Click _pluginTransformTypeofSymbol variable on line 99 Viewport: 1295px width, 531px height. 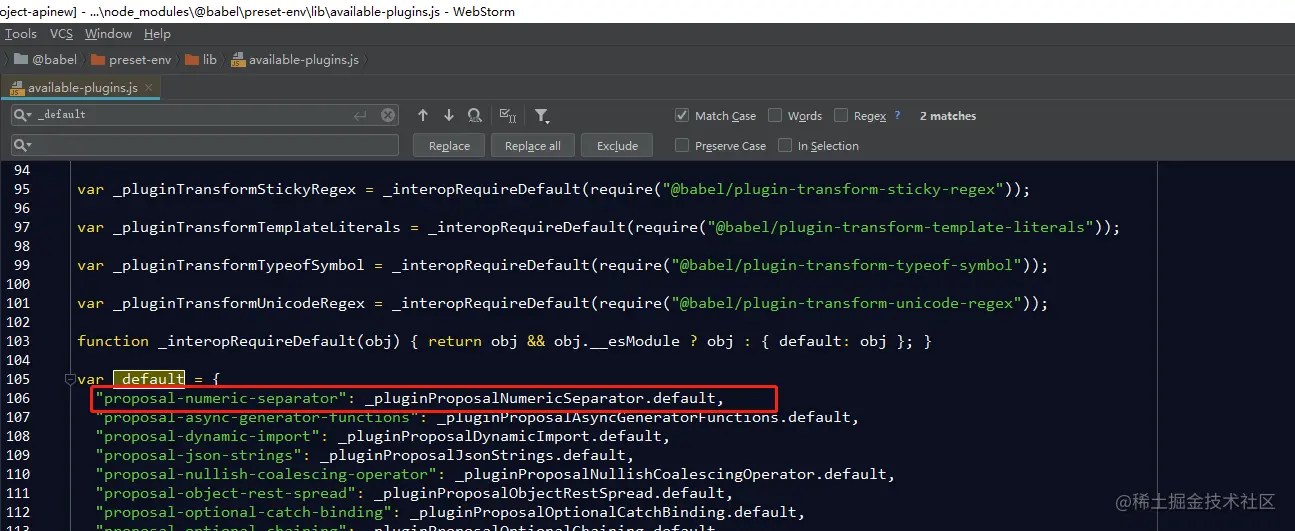239,266
